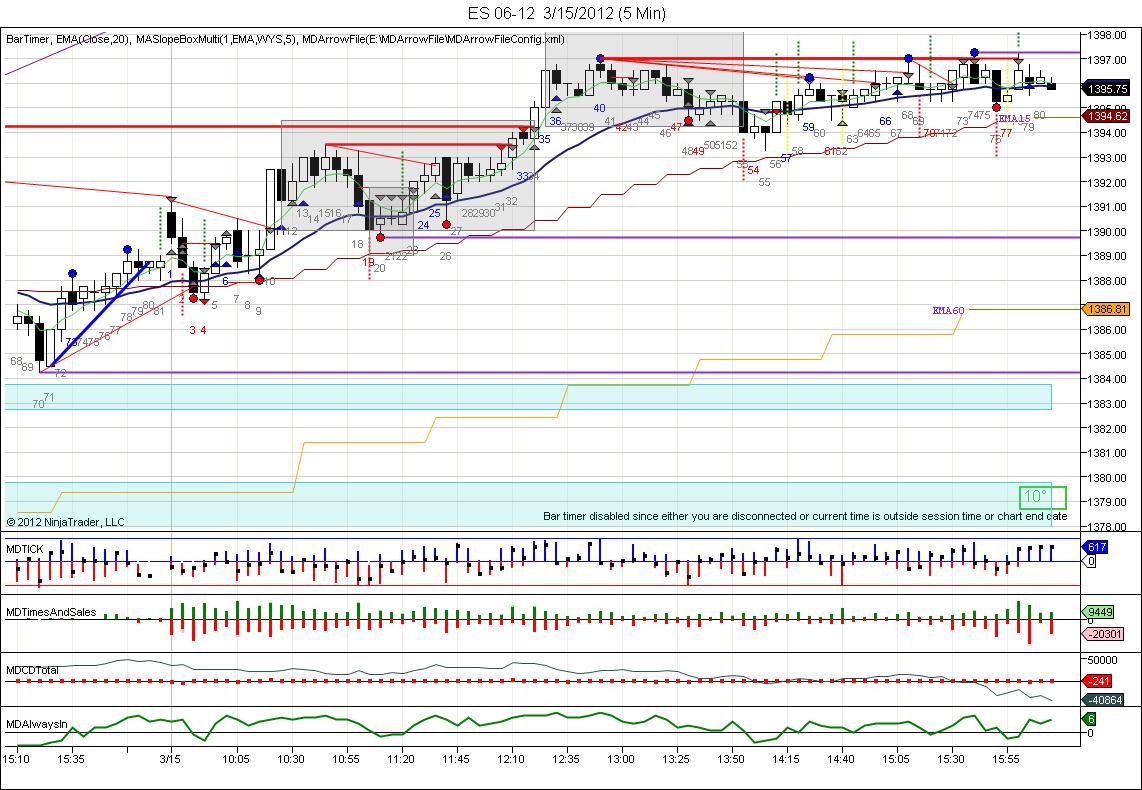Image resolution: width=1142 pixels, height=790 pixels.
Task: Click the red -241 value marker
Action: point(1098,682)
